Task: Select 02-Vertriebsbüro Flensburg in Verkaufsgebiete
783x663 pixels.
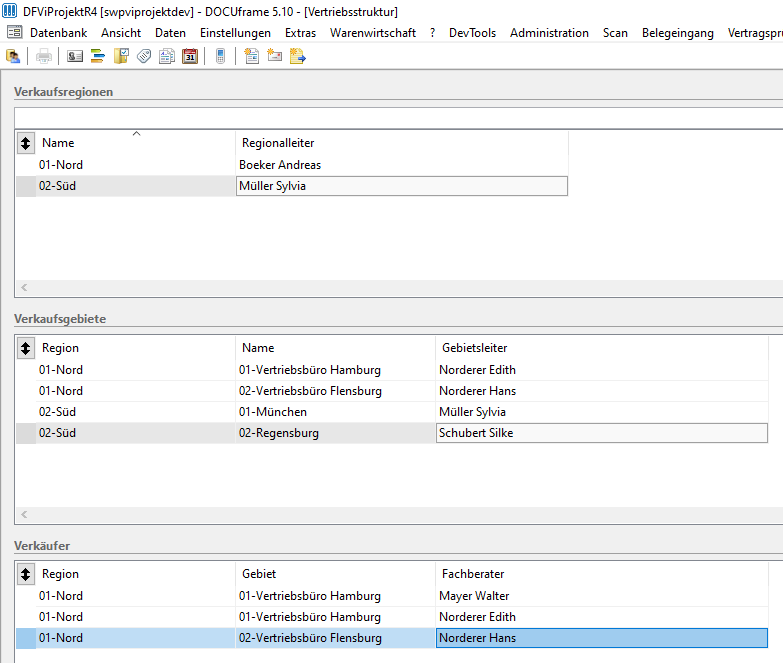Action: (x=336, y=391)
